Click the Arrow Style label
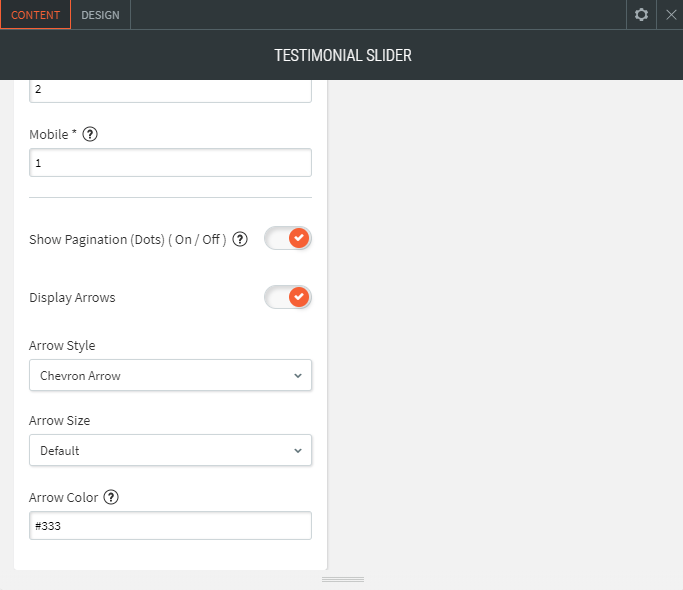Image resolution: width=683 pixels, height=590 pixels. (62, 346)
